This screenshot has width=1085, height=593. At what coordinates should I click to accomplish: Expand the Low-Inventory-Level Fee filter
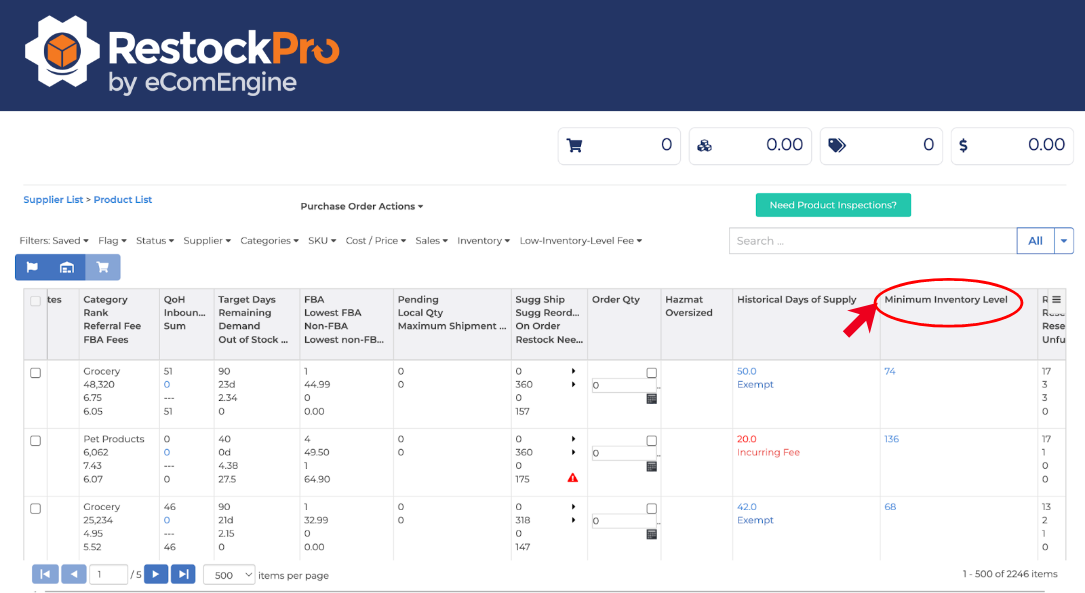tap(580, 241)
